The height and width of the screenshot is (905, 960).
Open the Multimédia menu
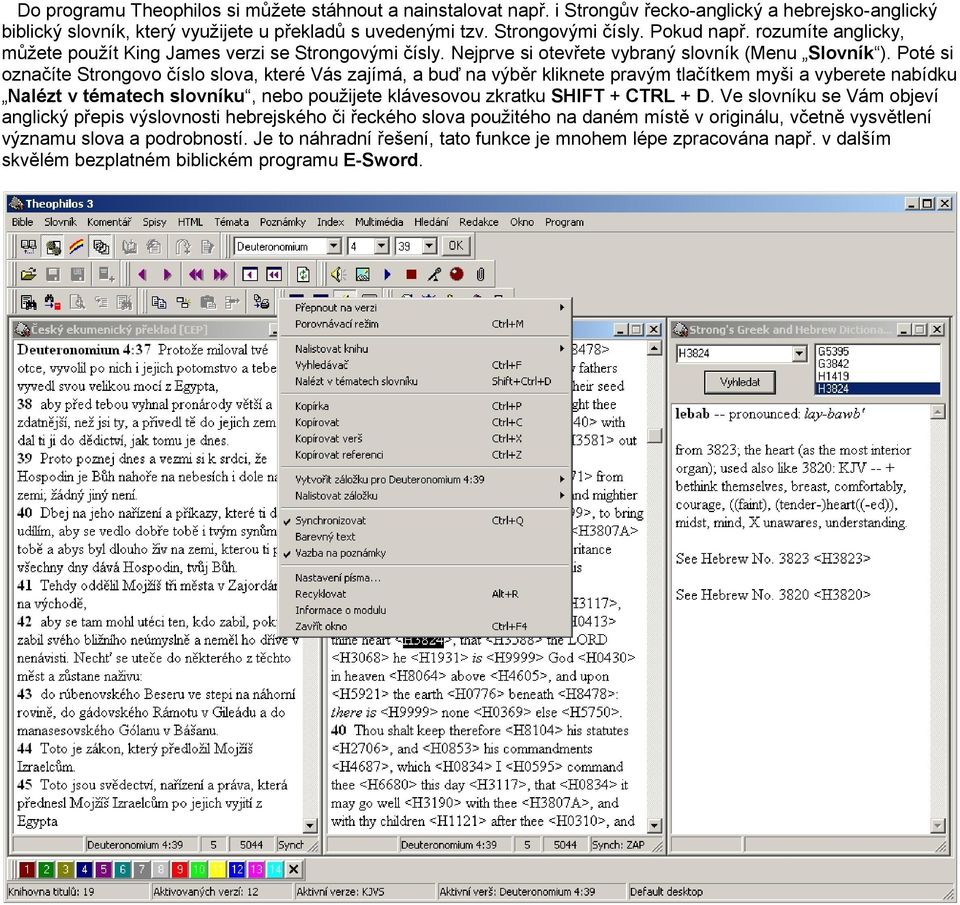(x=379, y=222)
